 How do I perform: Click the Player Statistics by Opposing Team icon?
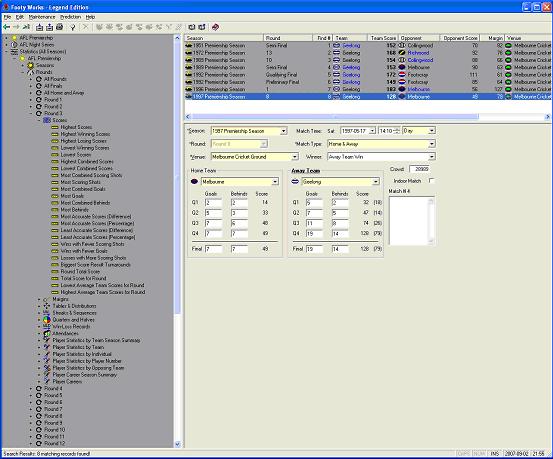point(47,368)
